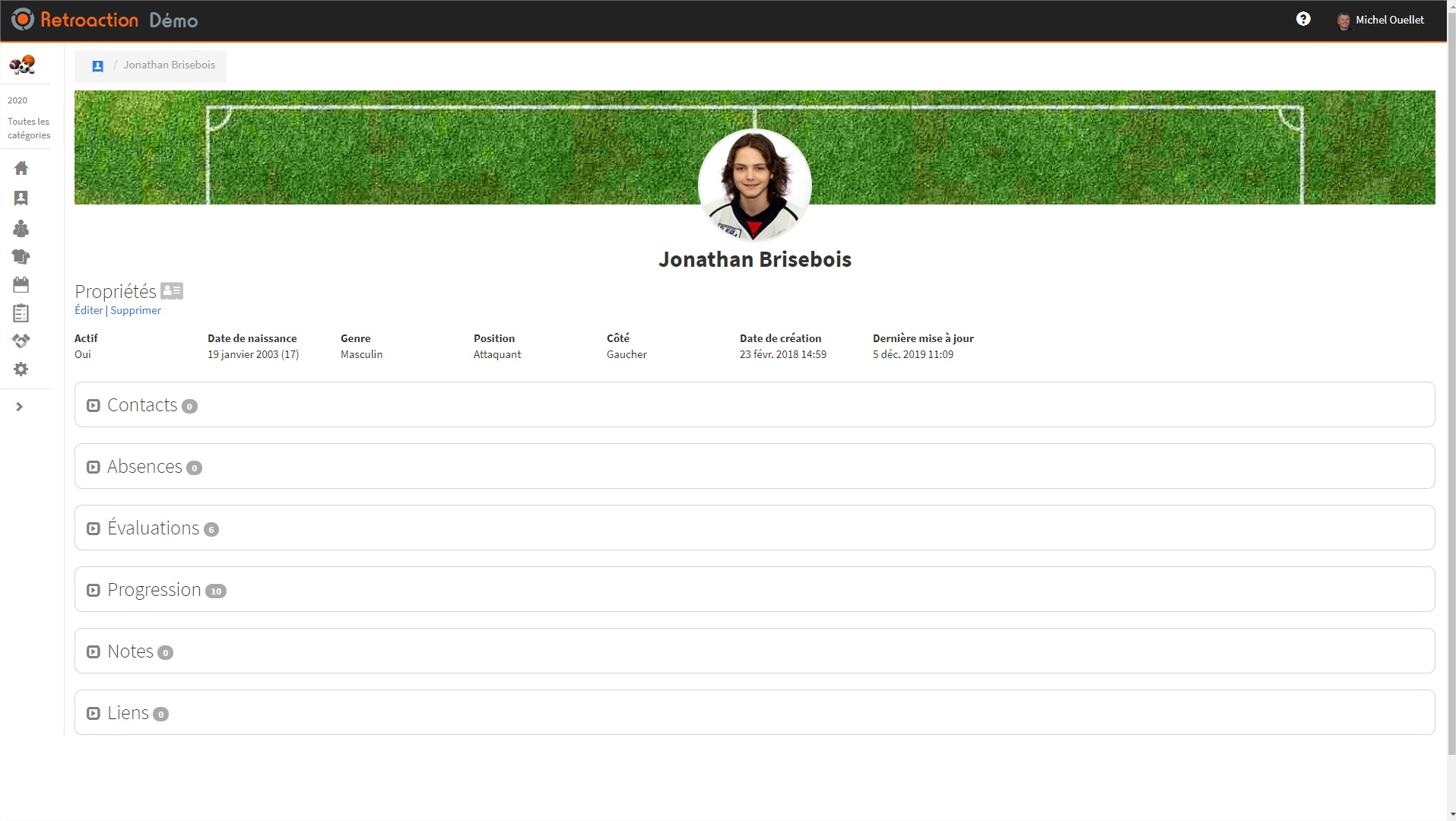Click the Éditer link

[89, 310]
